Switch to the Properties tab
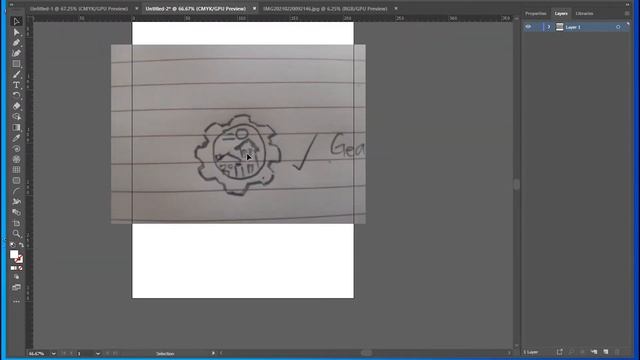This screenshot has width=640, height=360. pyautogui.click(x=536, y=13)
